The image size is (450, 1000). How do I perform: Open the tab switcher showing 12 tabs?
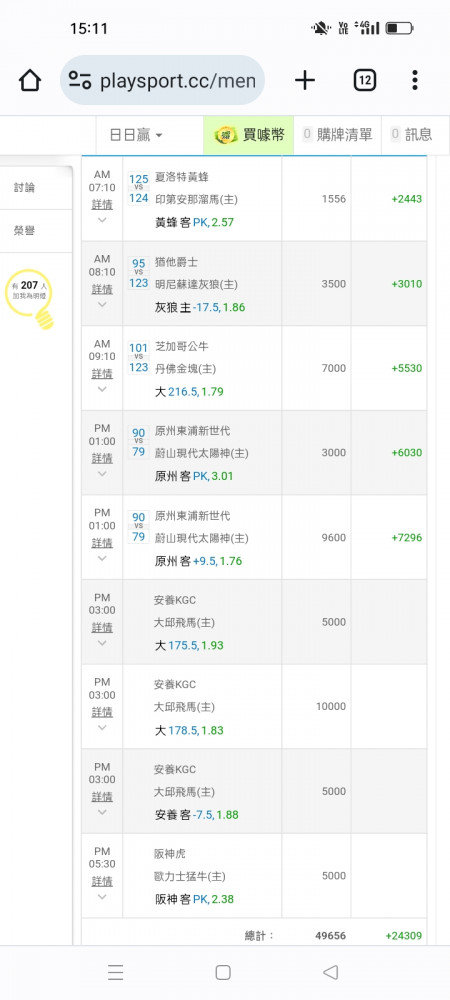[364, 80]
